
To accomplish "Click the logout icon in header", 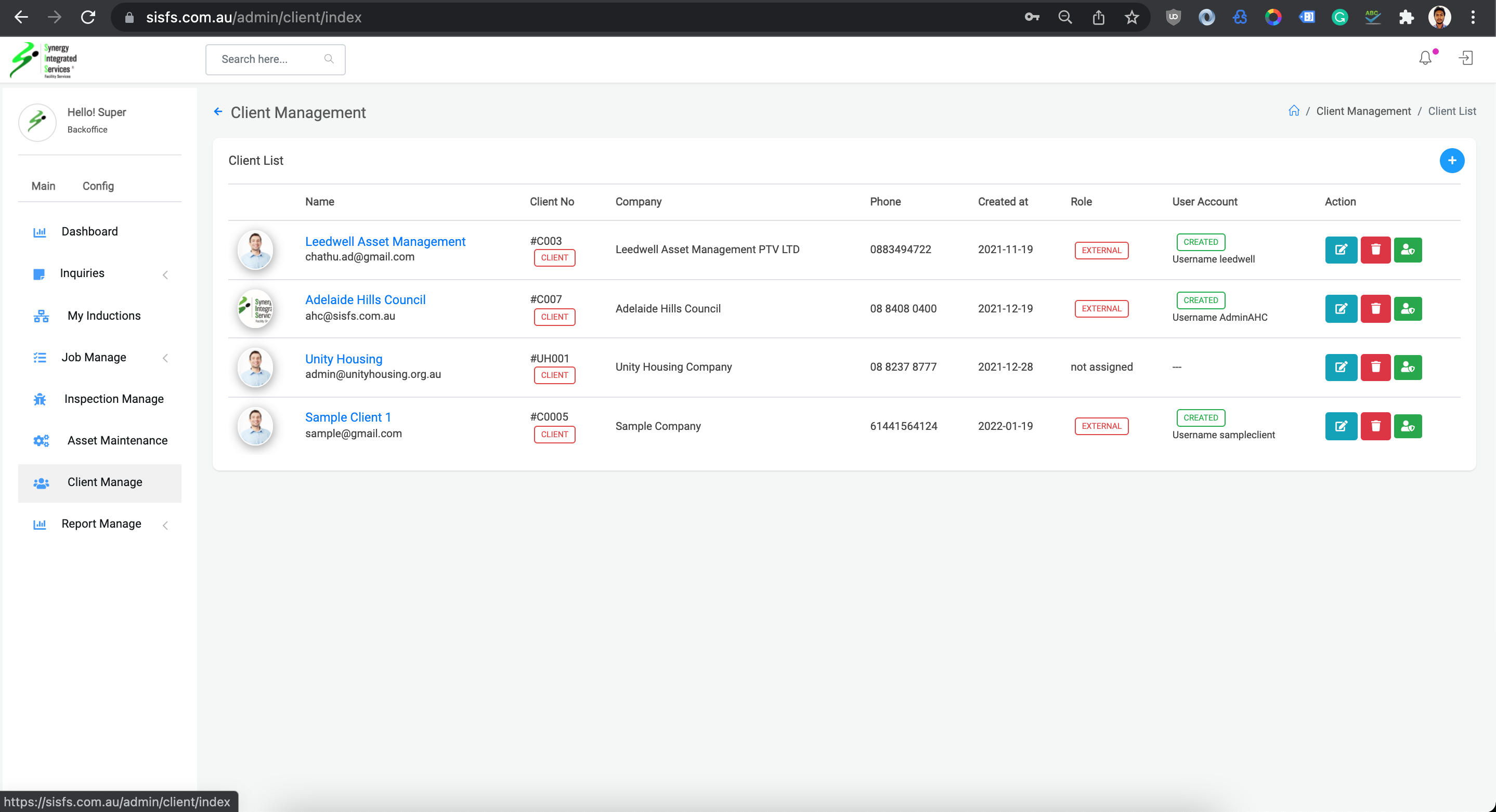I will point(1466,58).
